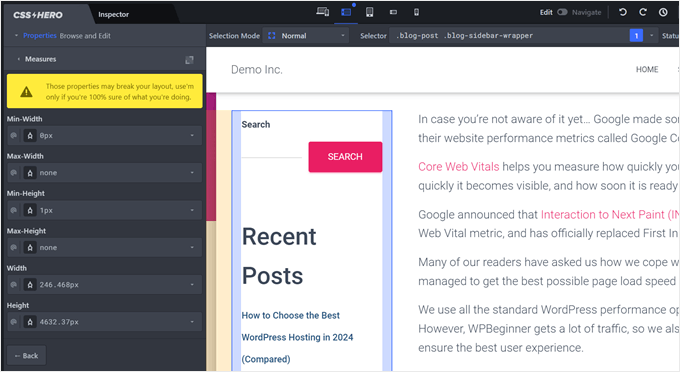Expand the Properties panel arrow
The width and height of the screenshot is (680, 372).
(16, 36)
